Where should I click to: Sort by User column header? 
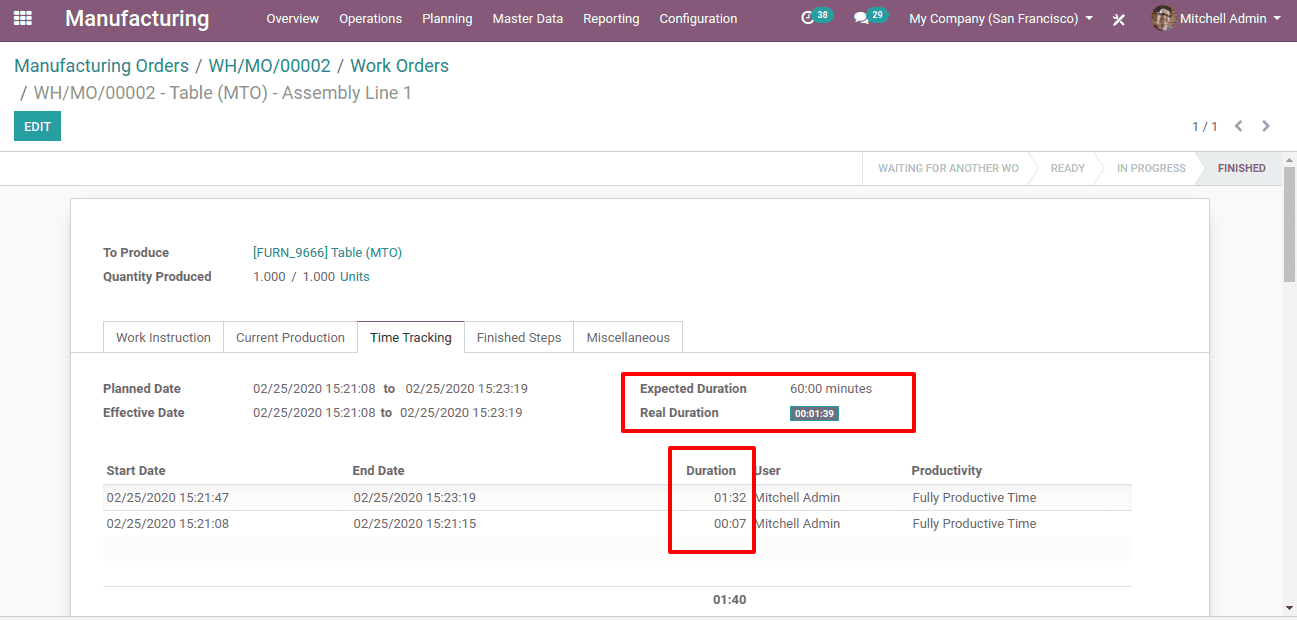pyautogui.click(x=768, y=470)
